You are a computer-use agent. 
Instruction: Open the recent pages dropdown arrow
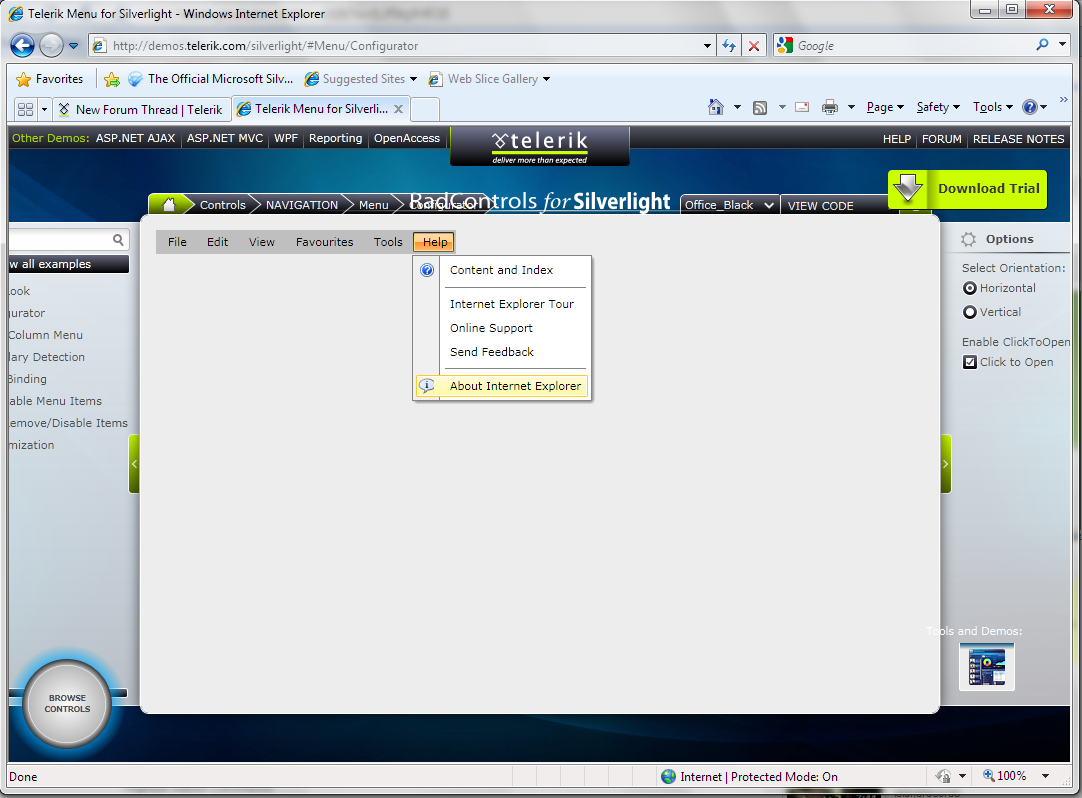[73, 46]
